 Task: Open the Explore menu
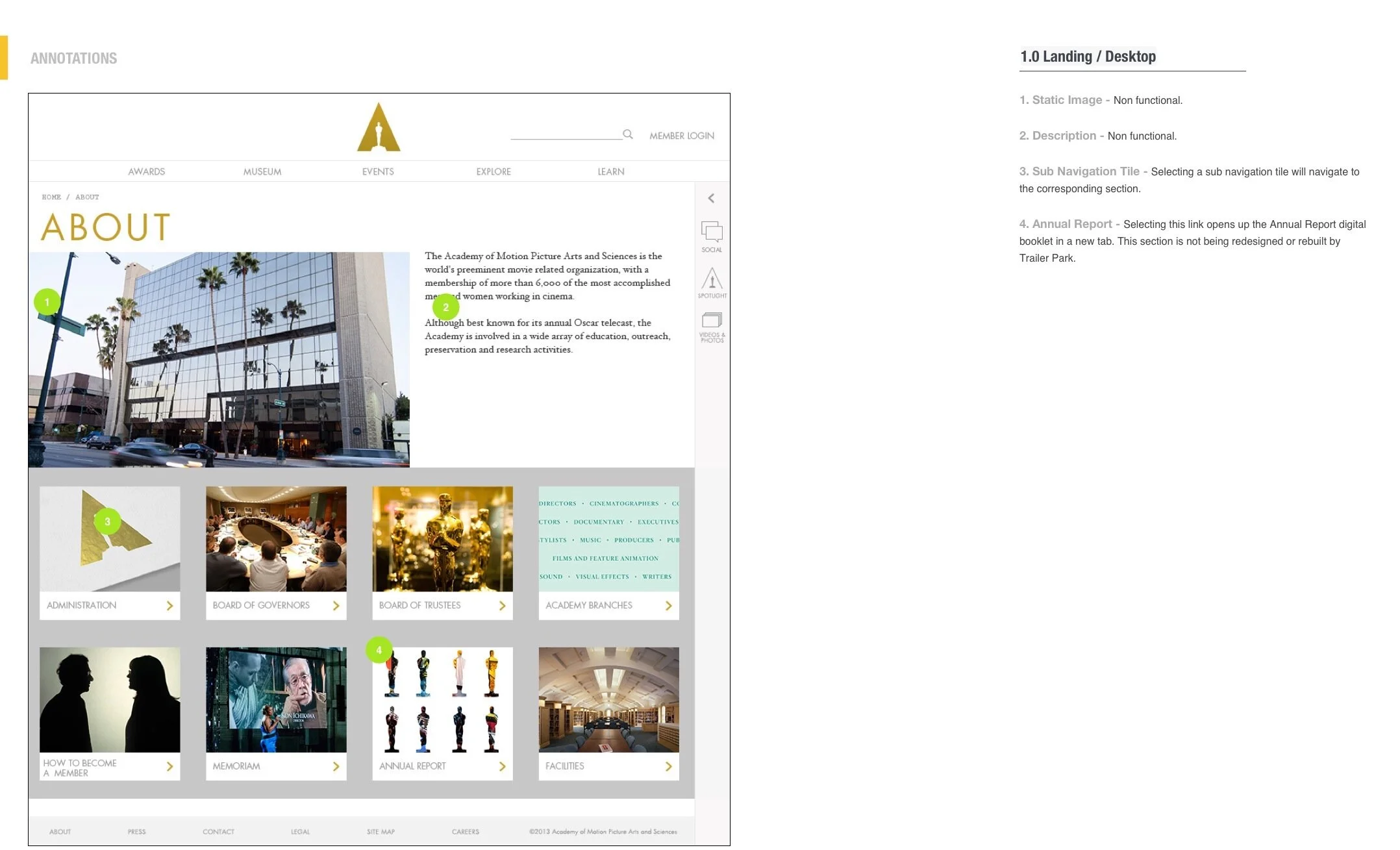[494, 172]
